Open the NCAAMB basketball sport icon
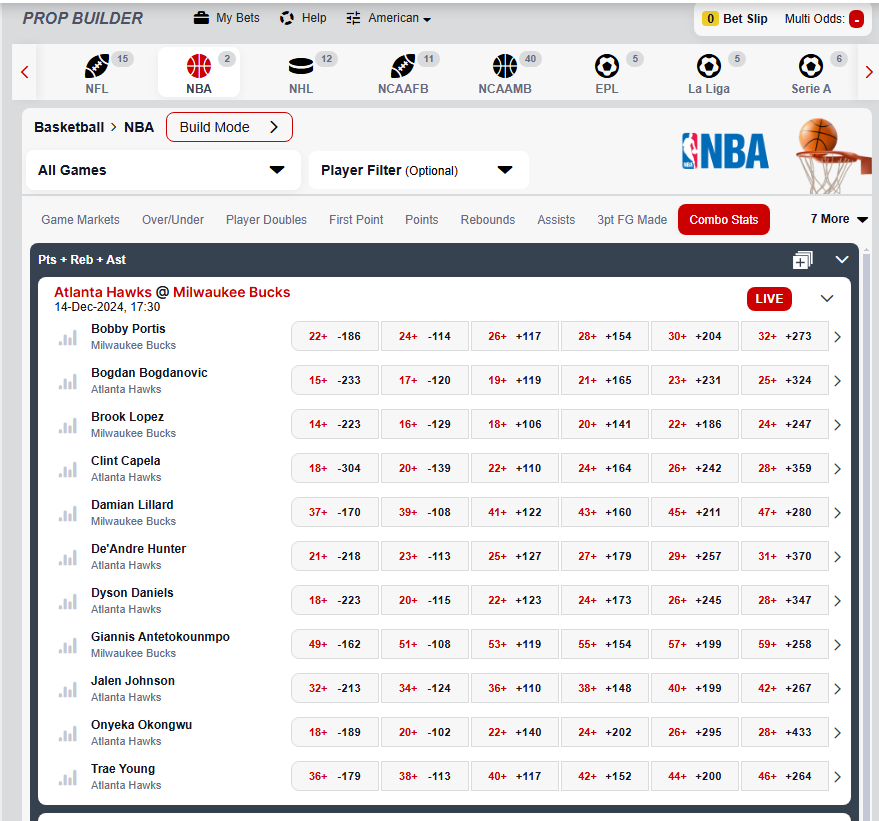This screenshot has height=821, width=879. pyautogui.click(x=505, y=67)
